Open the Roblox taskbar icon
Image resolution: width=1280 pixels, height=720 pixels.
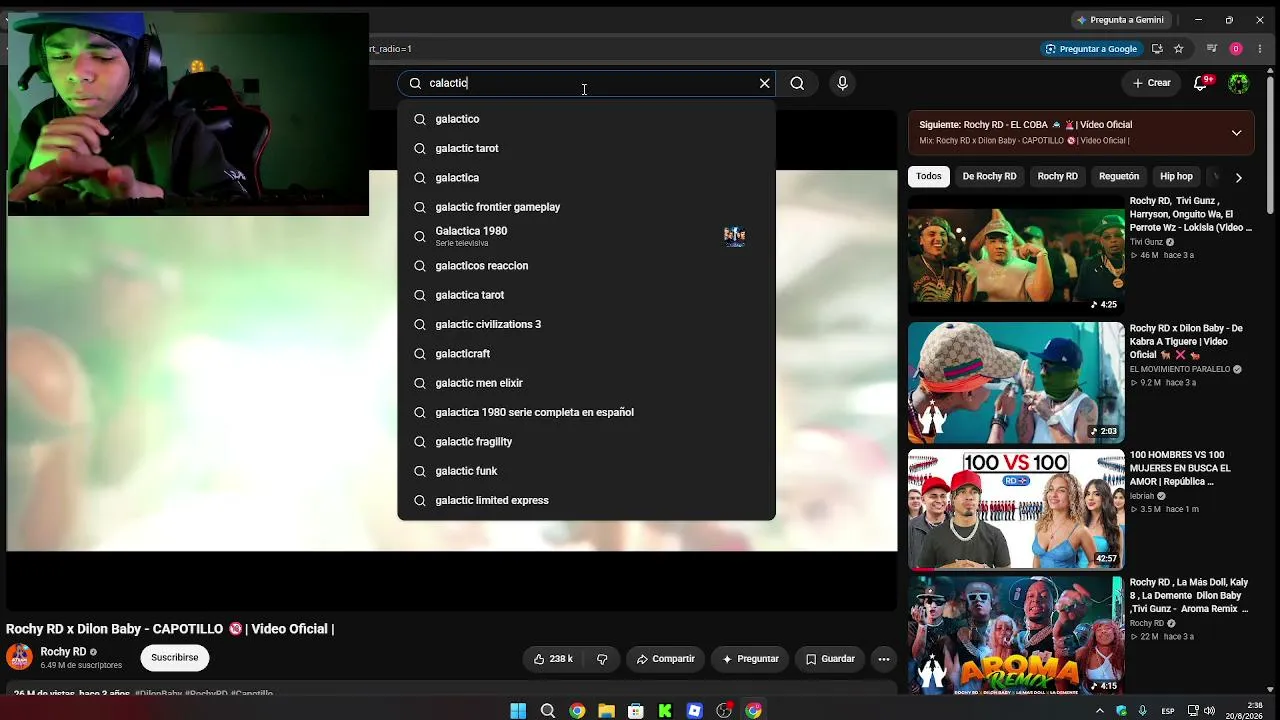(x=695, y=711)
